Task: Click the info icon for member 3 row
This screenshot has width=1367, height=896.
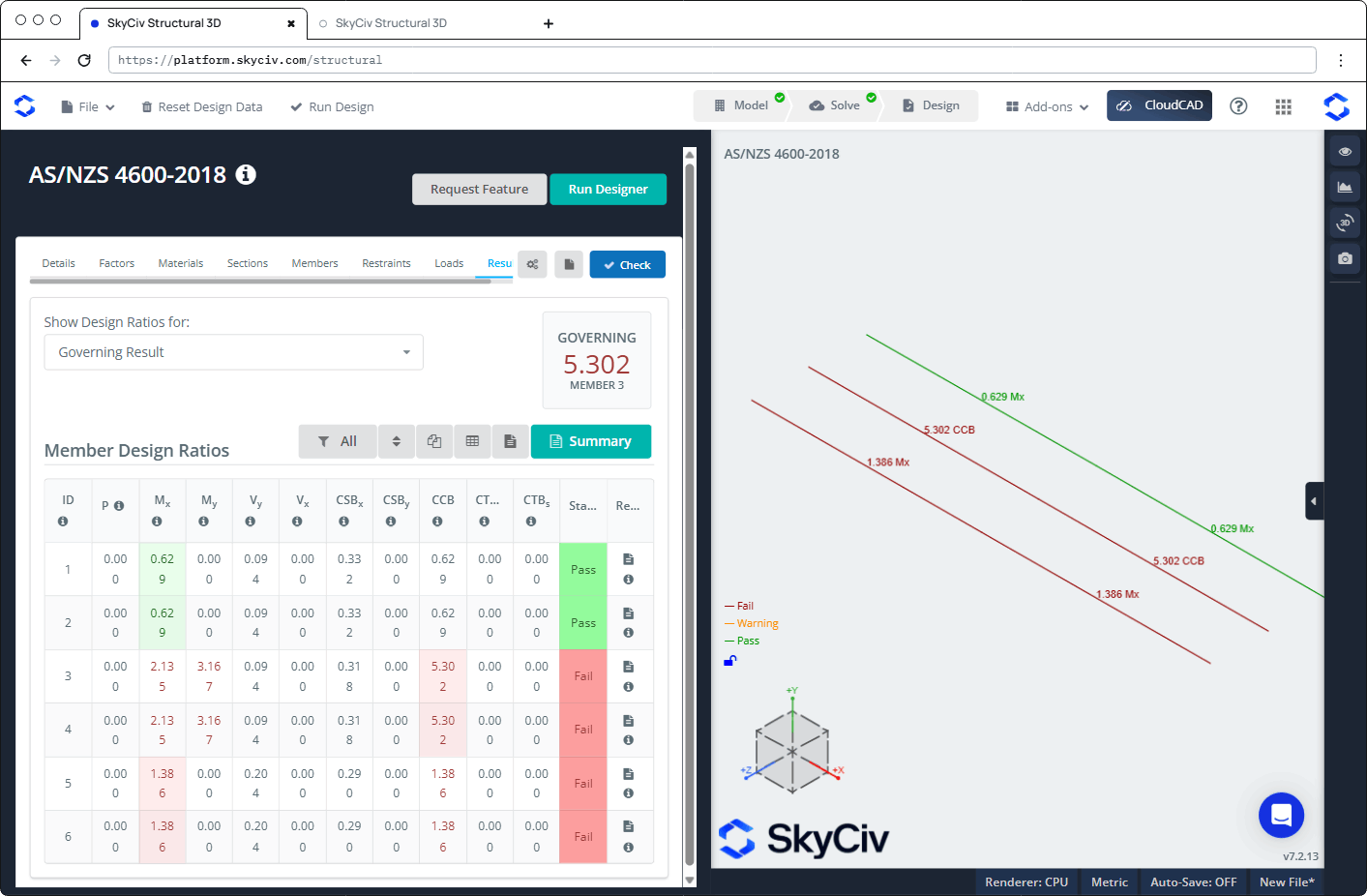Action: pos(629,687)
